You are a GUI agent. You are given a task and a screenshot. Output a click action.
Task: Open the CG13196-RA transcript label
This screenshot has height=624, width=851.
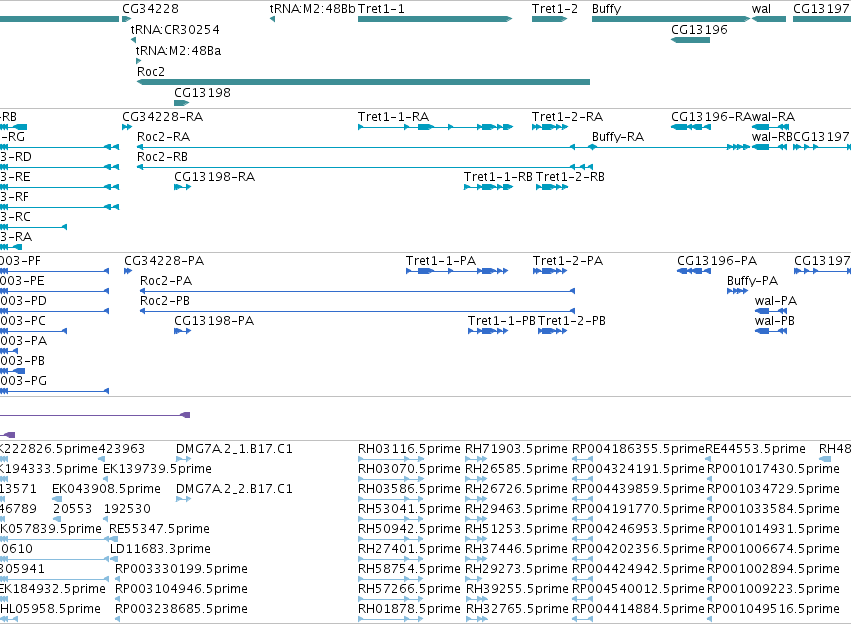711,117
